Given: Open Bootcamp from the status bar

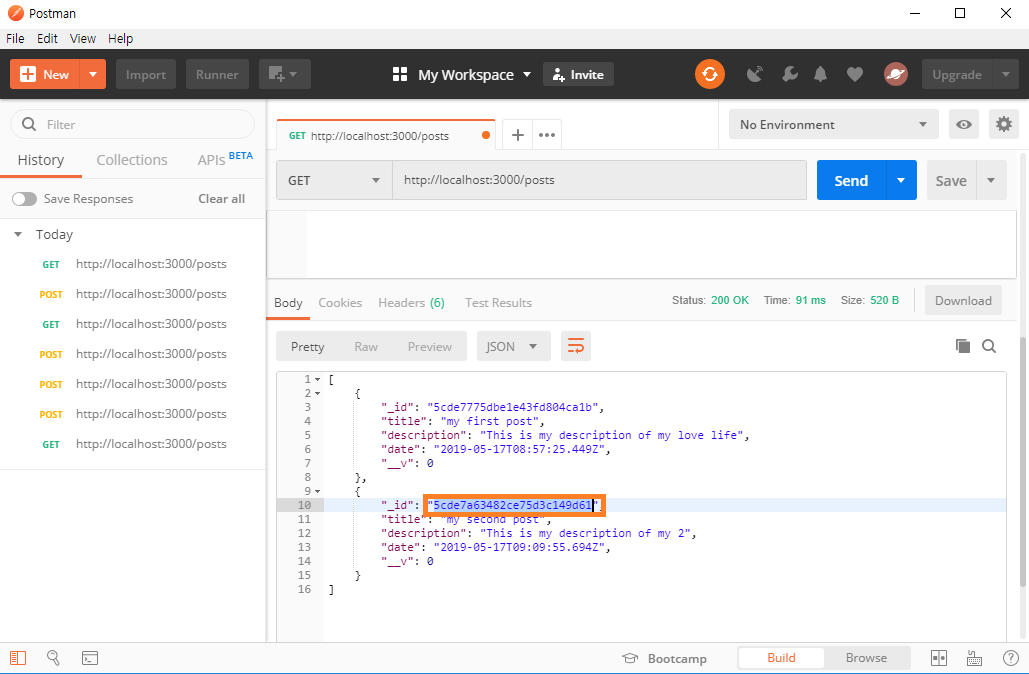Looking at the screenshot, I should point(664,658).
